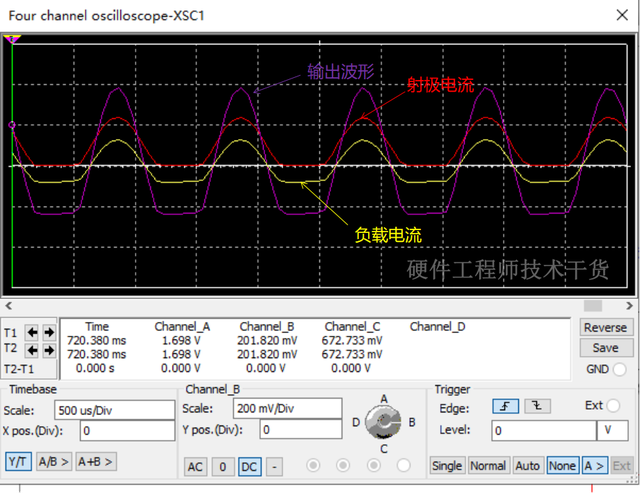
Task: Toggle the GND radio button
Action: point(619,369)
